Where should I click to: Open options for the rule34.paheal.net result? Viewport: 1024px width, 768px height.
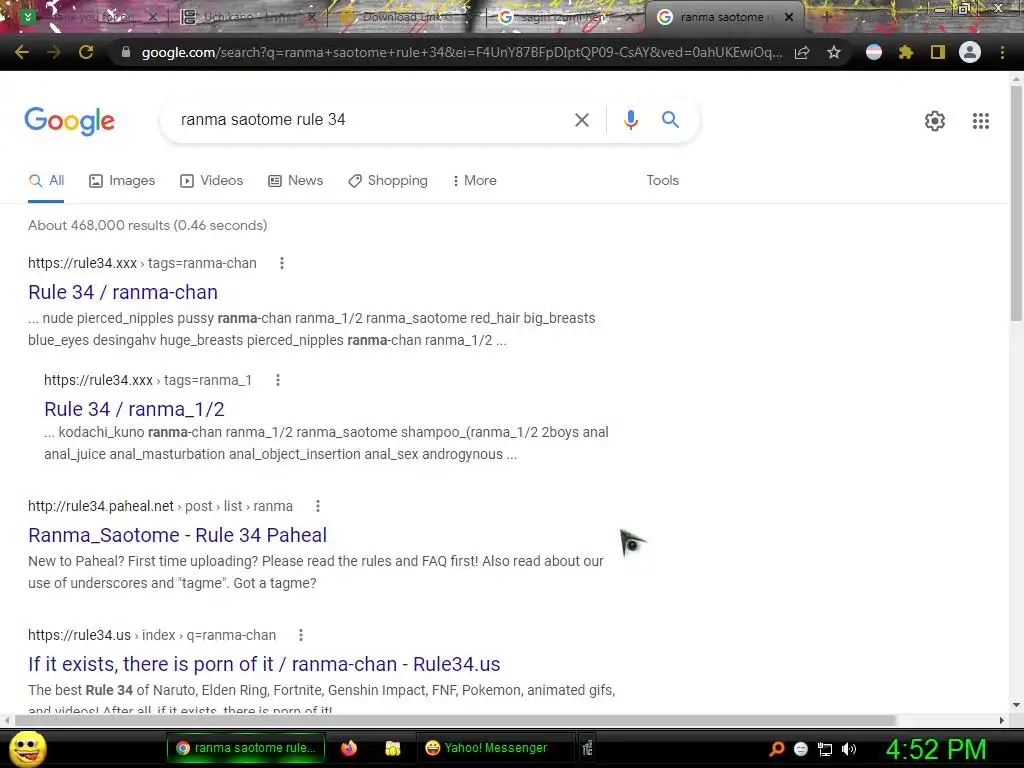pyautogui.click(x=317, y=506)
